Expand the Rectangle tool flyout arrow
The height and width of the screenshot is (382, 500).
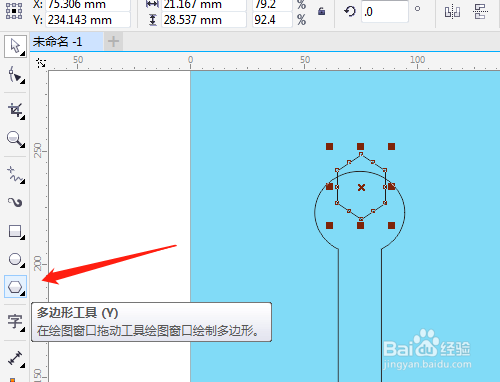(x=23, y=238)
